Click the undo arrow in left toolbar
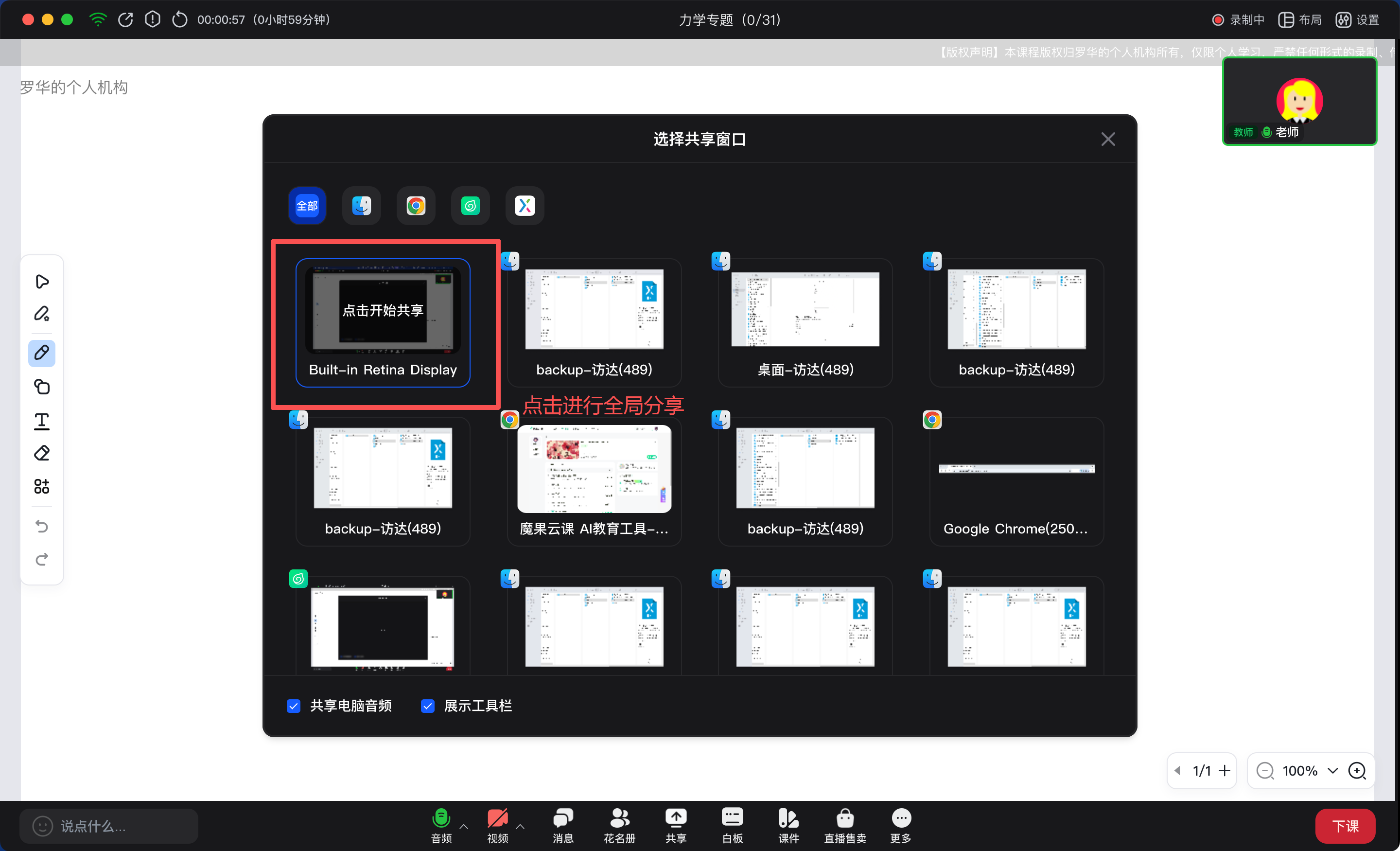Screen dimensions: 1400x851 (x=41, y=526)
